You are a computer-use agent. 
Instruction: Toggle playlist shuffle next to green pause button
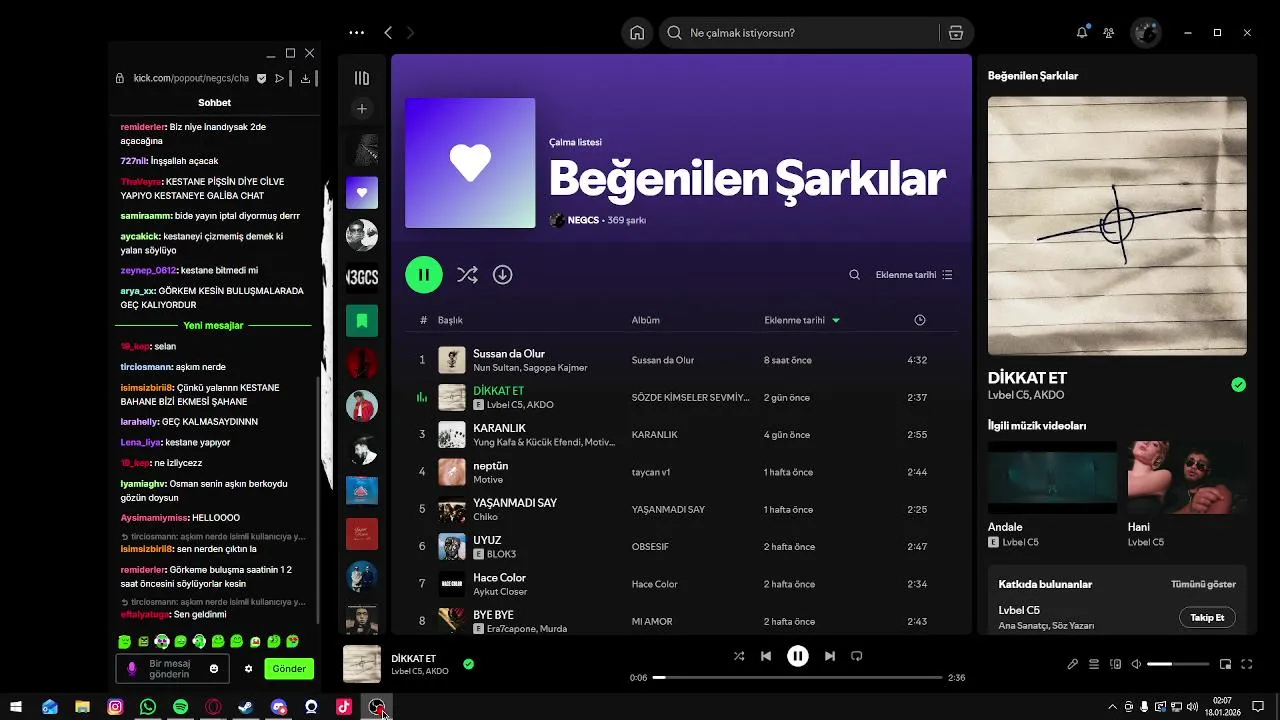(x=467, y=274)
